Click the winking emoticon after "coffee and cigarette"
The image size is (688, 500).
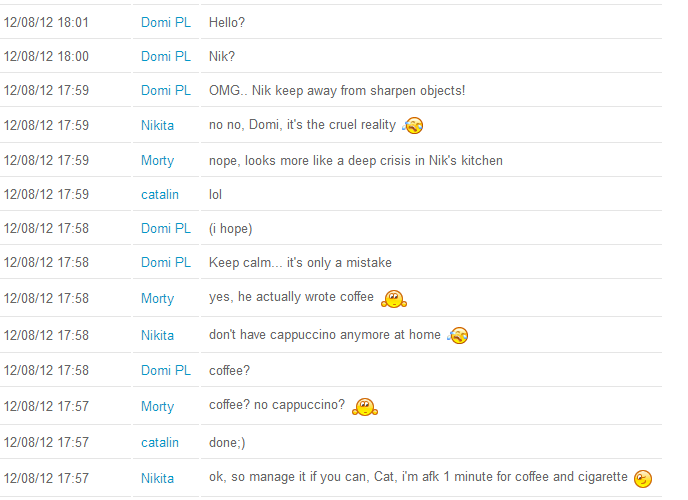(644, 478)
